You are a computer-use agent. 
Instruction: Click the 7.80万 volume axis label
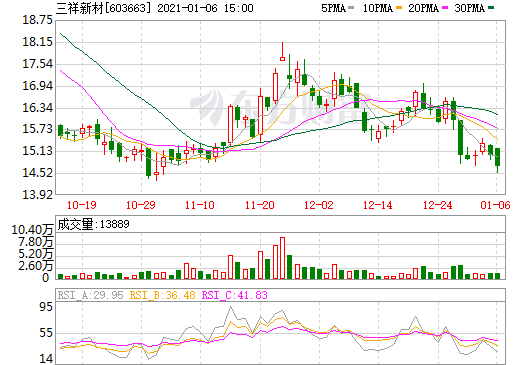point(36,242)
